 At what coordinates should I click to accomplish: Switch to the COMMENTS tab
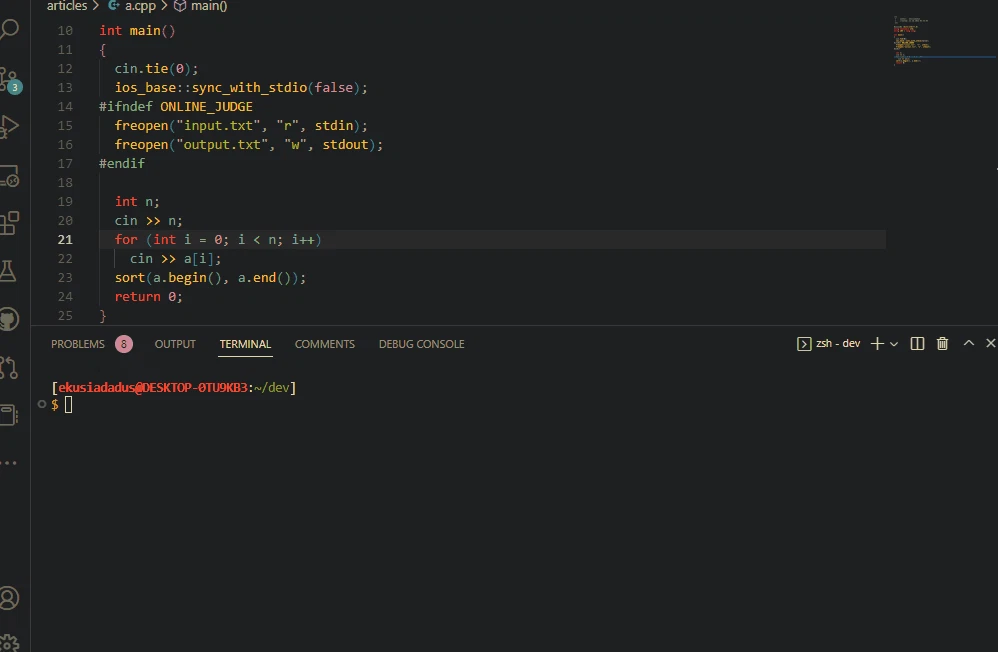pyautogui.click(x=325, y=344)
